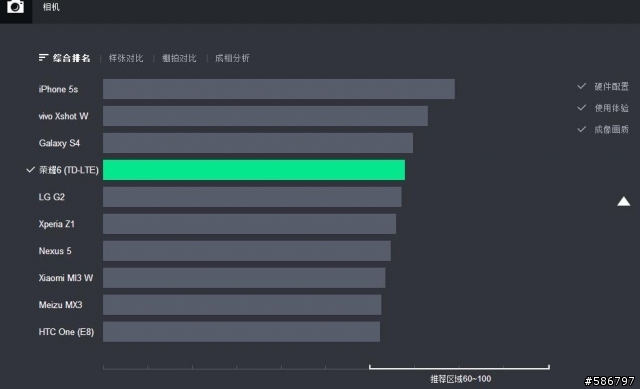Select the LG G2 label

[x=52, y=197]
